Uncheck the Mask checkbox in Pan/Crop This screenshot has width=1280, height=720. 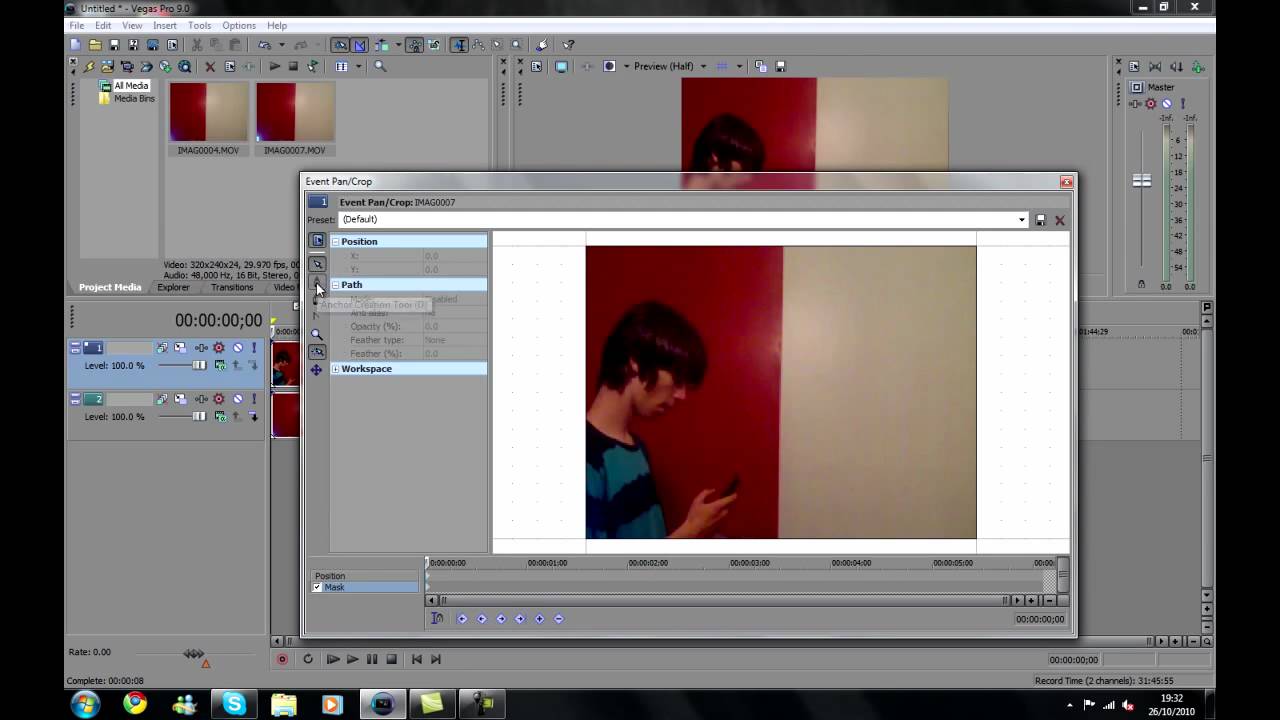click(x=317, y=587)
